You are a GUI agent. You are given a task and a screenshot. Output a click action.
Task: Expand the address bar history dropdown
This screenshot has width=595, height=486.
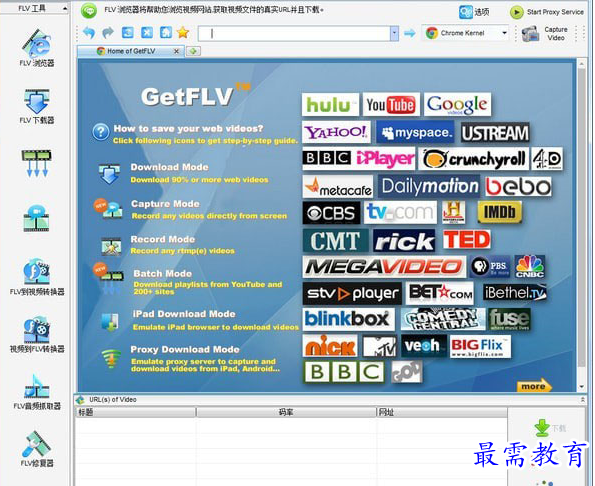(394, 33)
